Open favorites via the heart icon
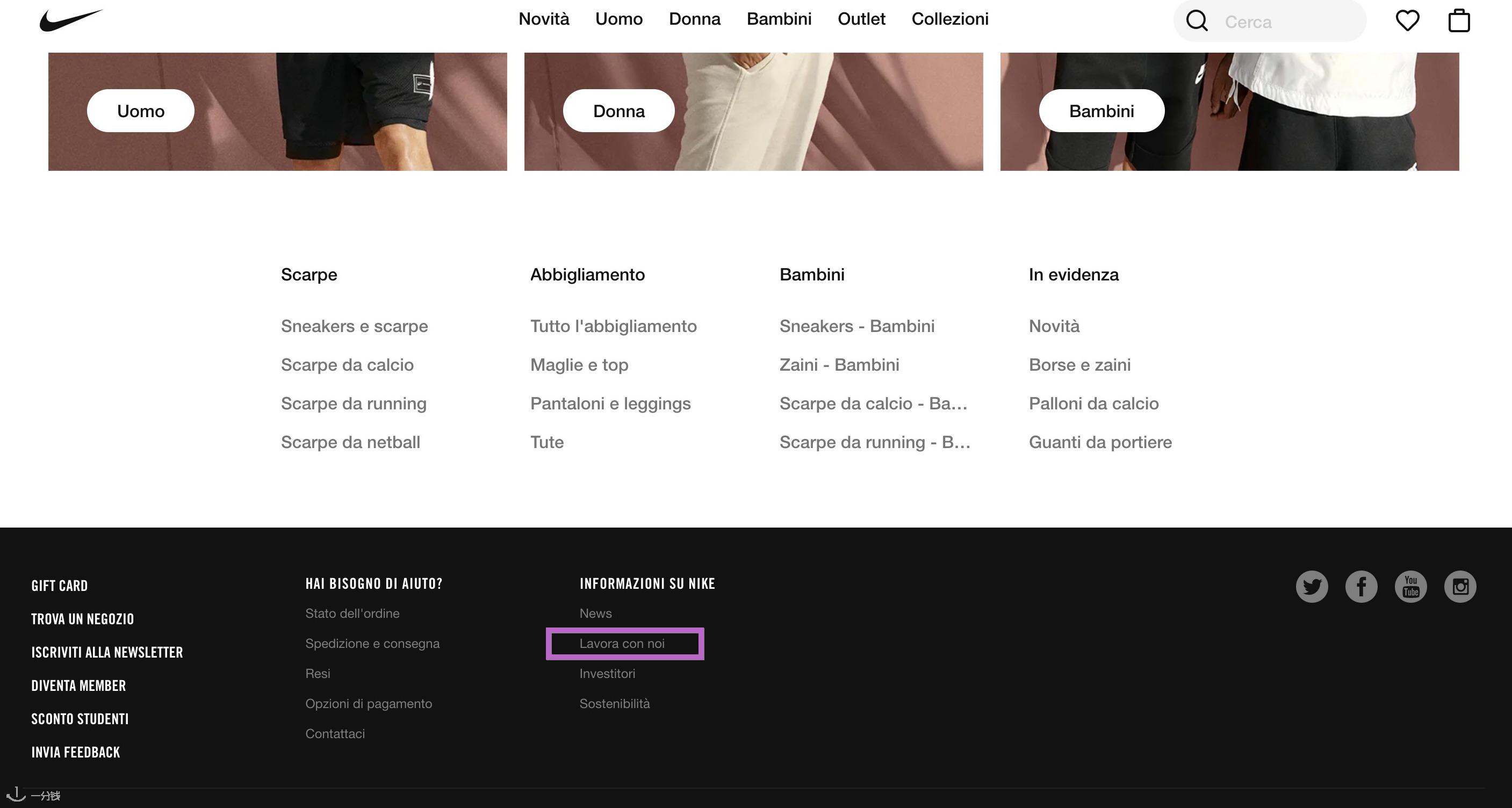1512x808 pixels. coord(1407,20)
